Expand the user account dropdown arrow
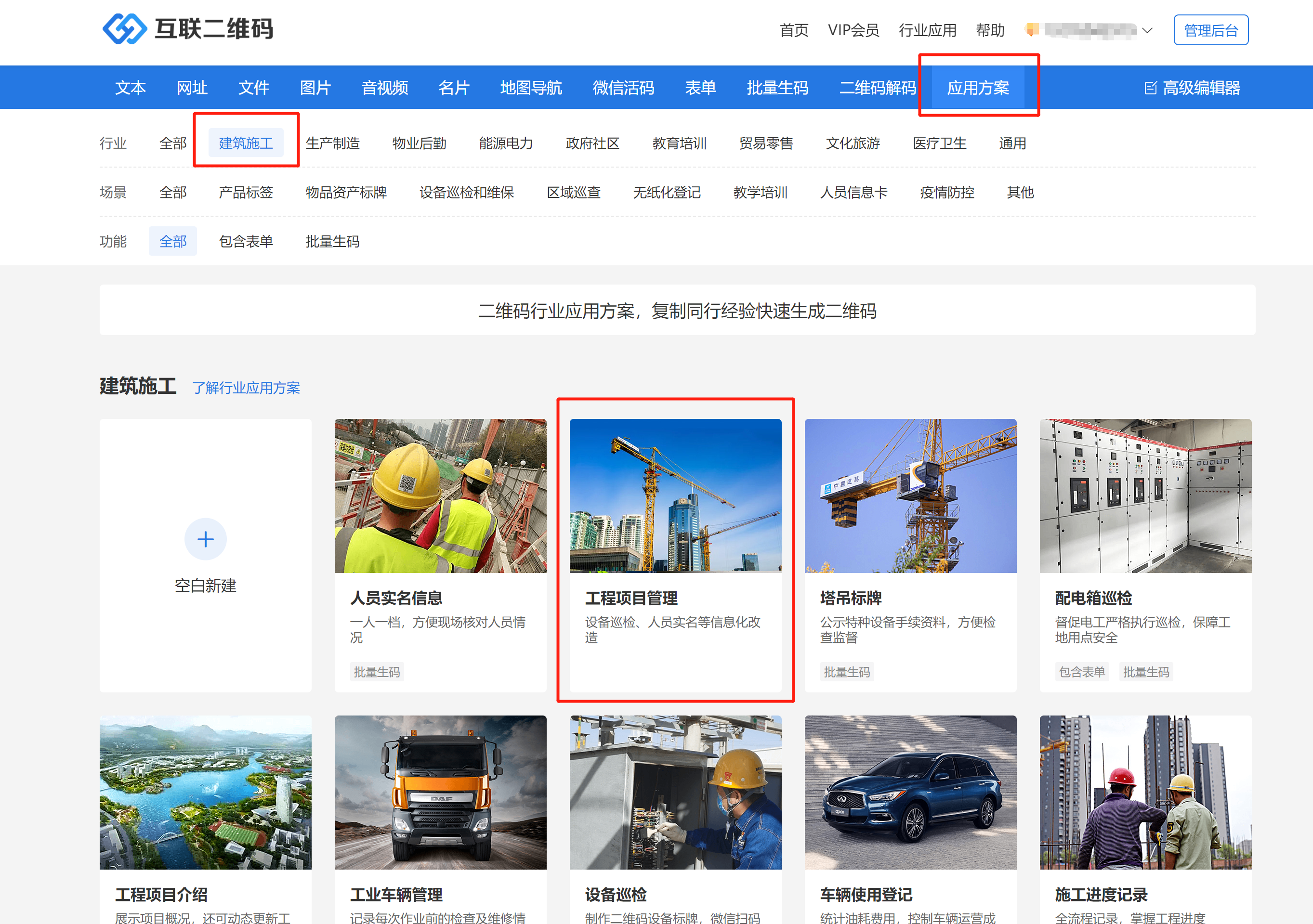This screenshot has width=1313, height=924. coord(1147,30)
